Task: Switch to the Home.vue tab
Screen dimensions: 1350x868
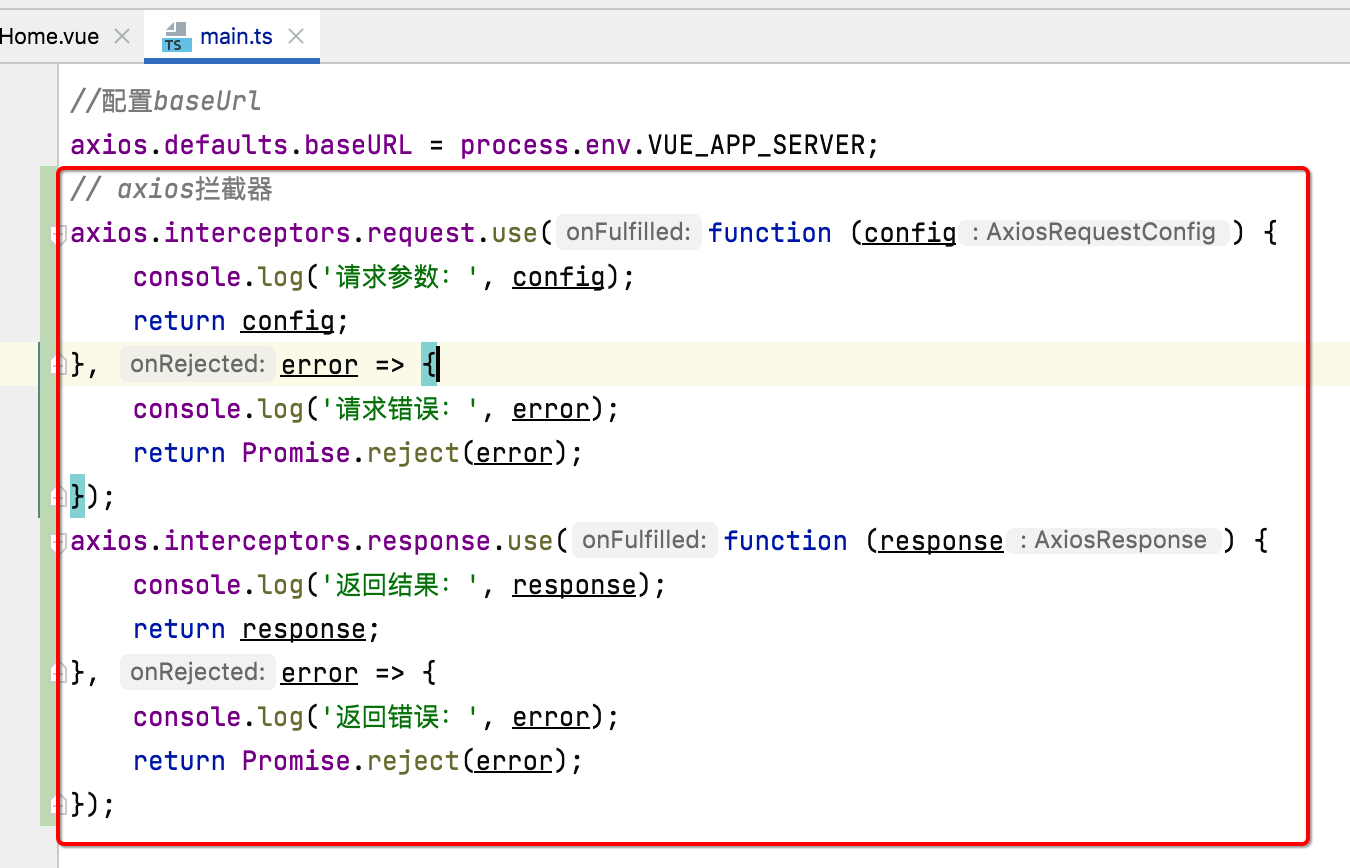Action: (x=50, y=37)
